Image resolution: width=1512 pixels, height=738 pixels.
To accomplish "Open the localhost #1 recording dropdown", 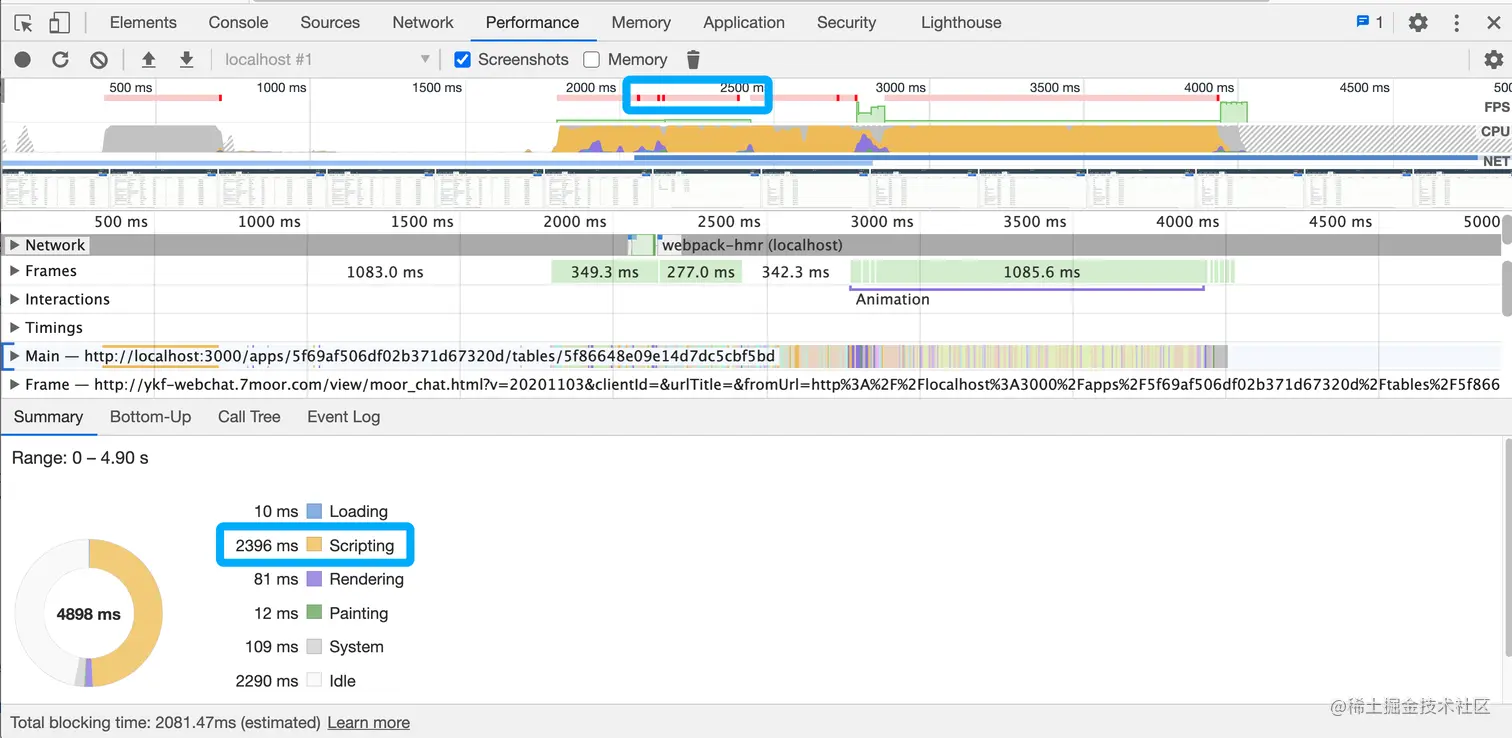I will 327,60.
